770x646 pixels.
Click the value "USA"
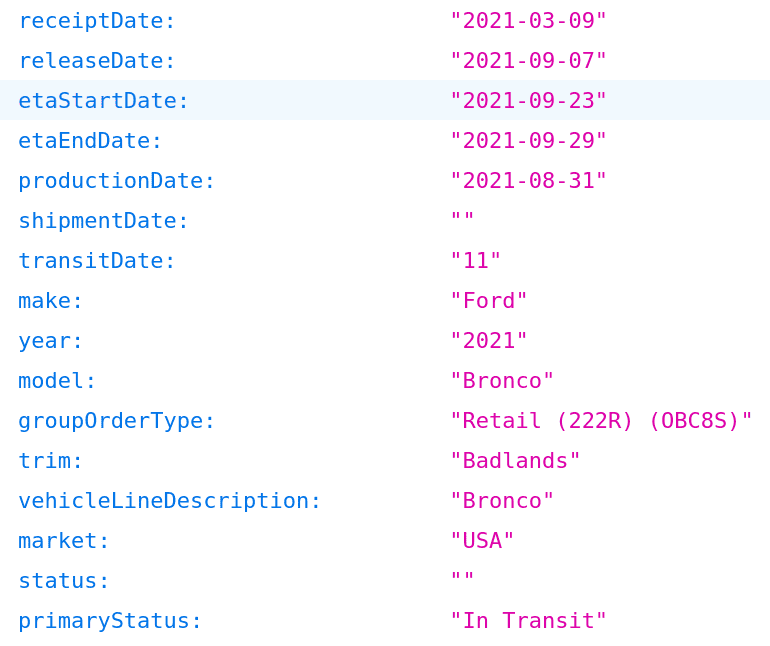[482, 541]
